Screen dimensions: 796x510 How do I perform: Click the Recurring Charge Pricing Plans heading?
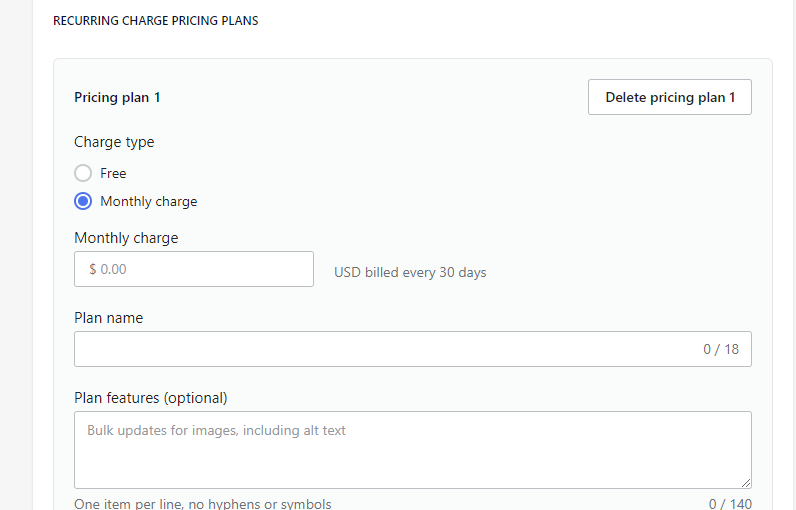point(155,20)
